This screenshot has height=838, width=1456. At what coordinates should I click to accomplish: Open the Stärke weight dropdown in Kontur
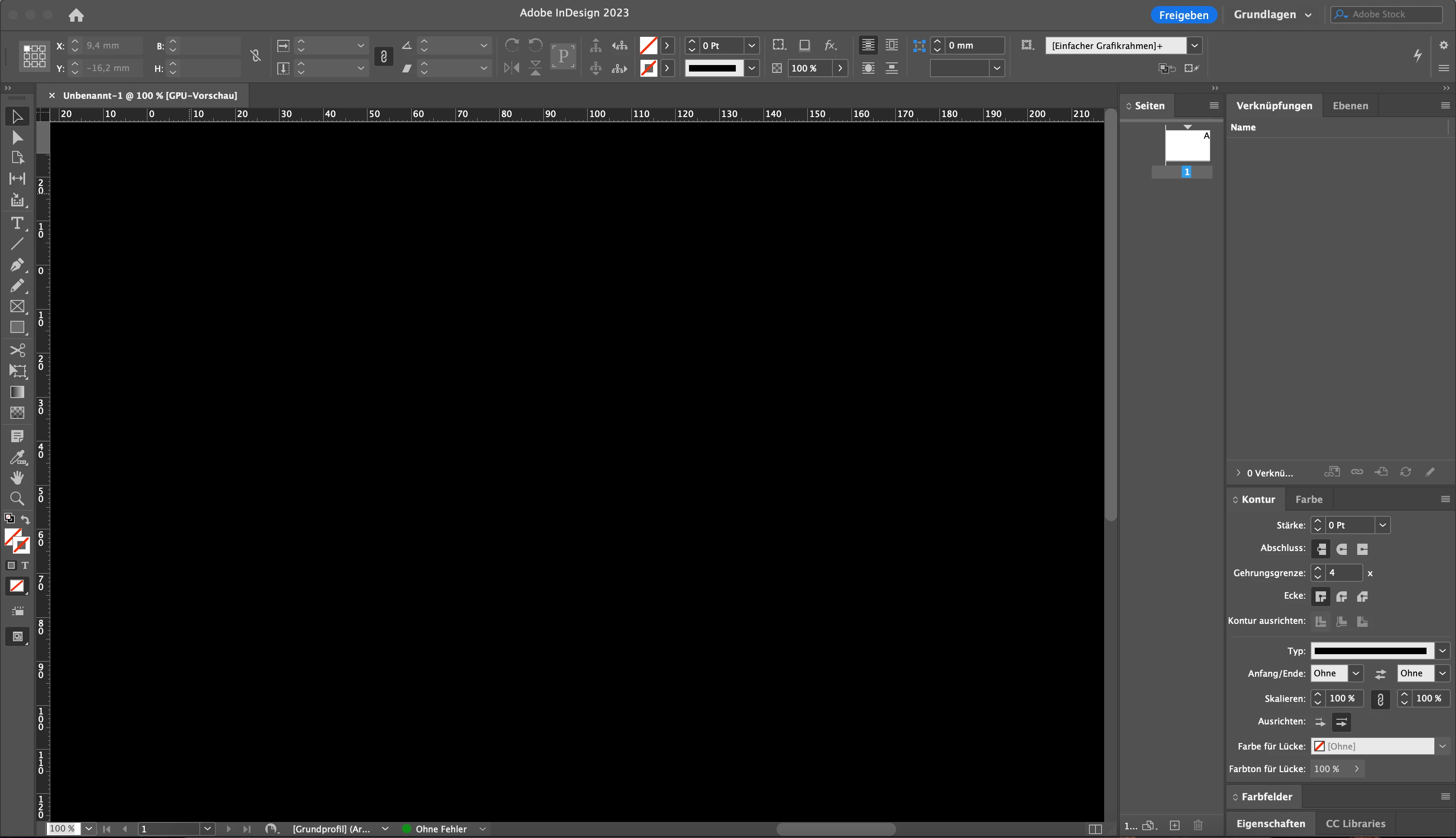[x=1382, y=525]
